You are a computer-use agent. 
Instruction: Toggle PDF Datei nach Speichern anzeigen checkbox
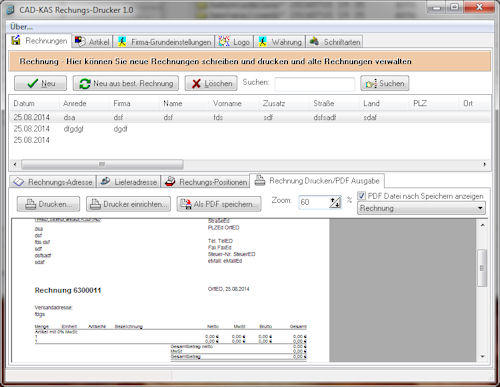361,196
